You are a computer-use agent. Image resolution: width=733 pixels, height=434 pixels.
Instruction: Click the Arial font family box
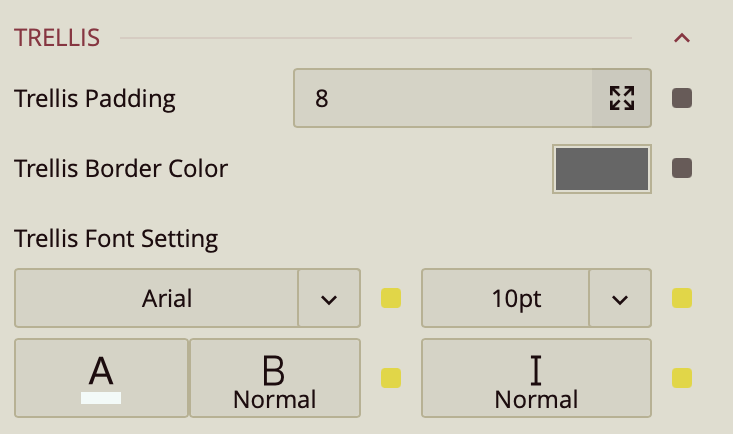coord(157,298)
